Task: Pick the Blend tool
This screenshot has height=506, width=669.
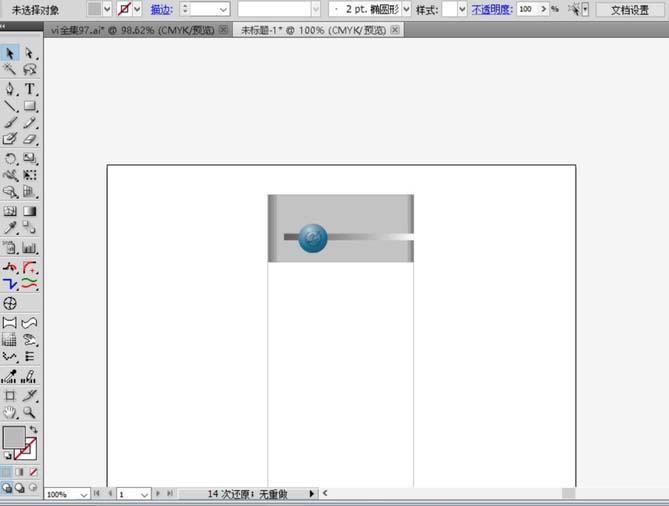Action: click(29, 228)
